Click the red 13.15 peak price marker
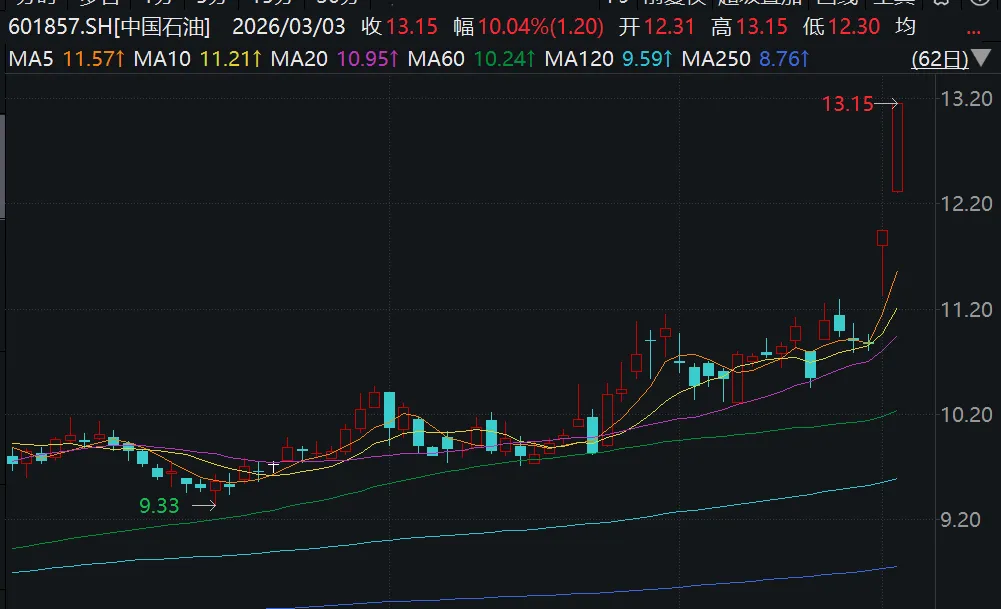The image size is (1001, 609). (847, 104)
